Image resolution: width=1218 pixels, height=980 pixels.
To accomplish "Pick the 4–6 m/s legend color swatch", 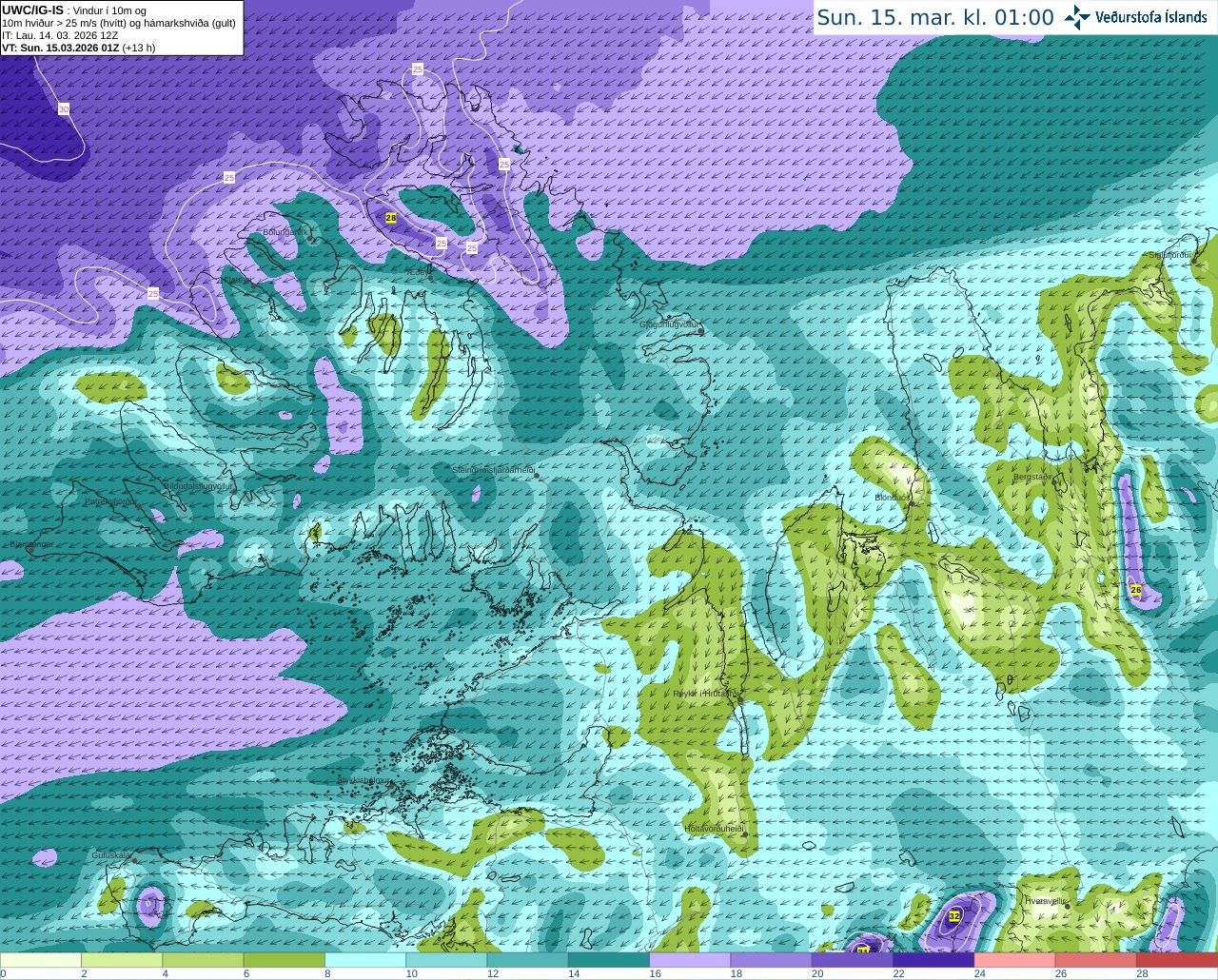I will 203,960.
